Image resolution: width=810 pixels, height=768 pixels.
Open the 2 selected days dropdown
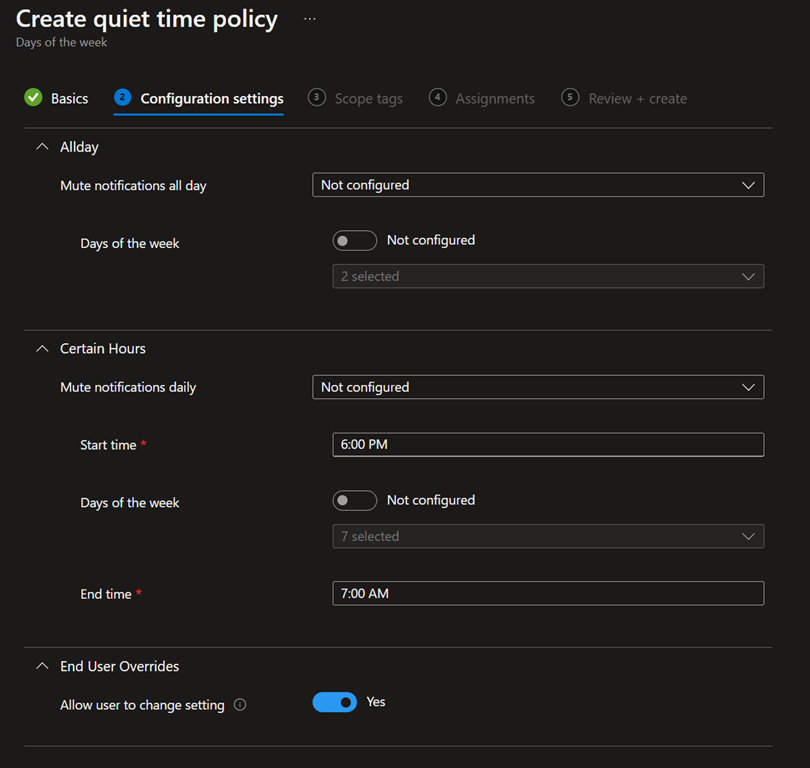(548, 277)
